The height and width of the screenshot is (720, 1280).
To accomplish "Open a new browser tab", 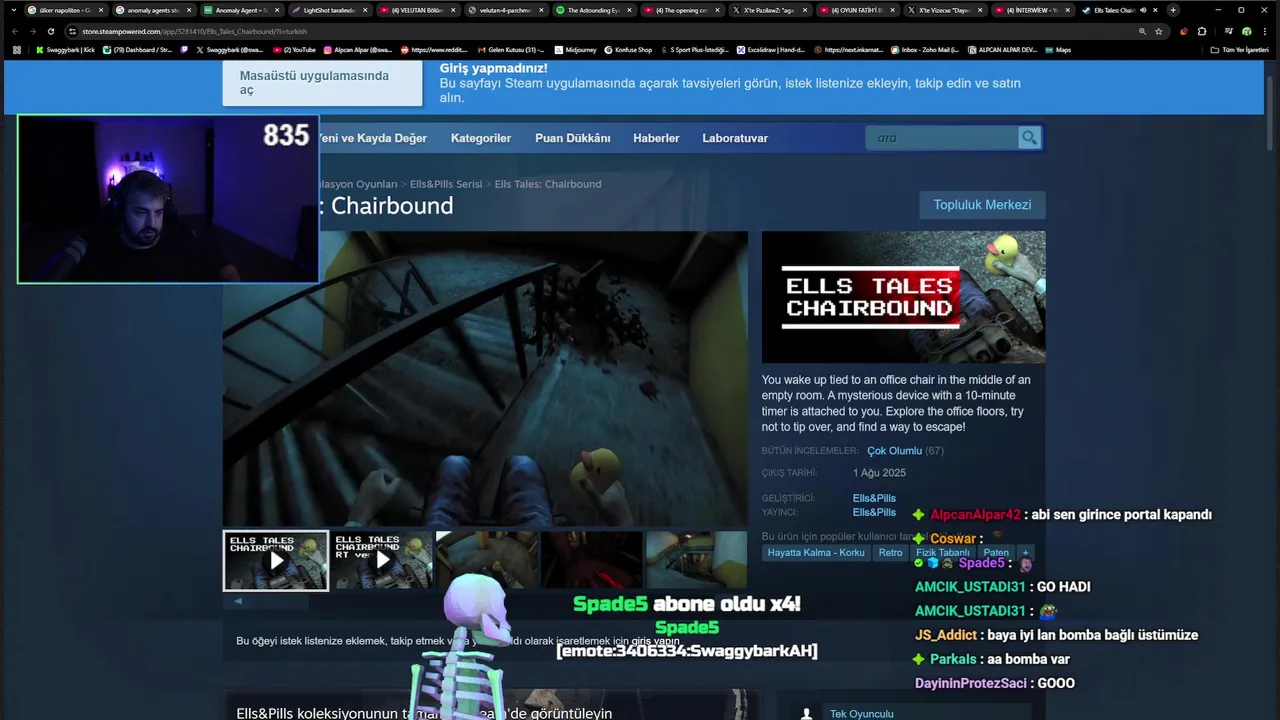I will 1173,10.
